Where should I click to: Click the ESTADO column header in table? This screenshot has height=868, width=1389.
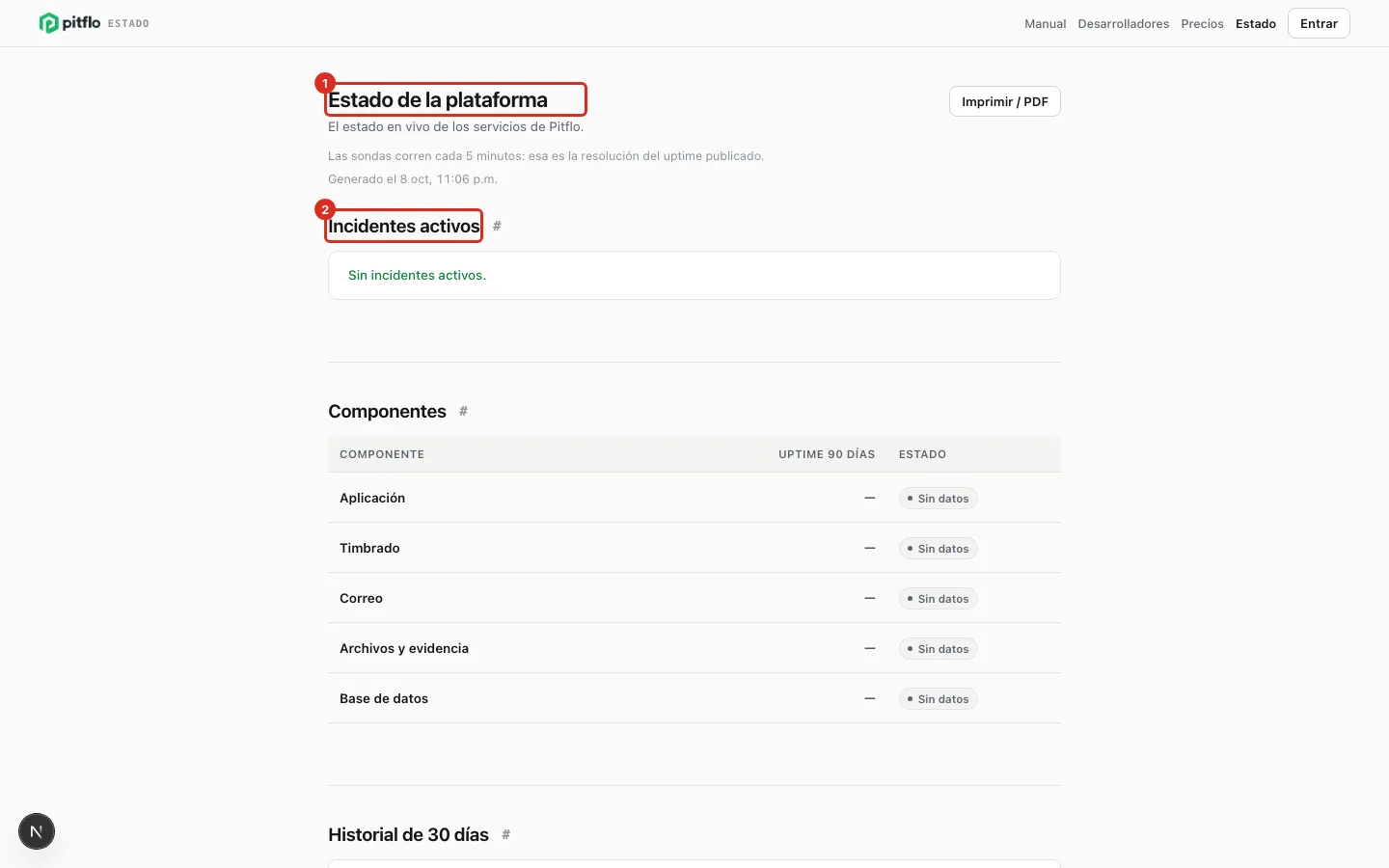922,454
